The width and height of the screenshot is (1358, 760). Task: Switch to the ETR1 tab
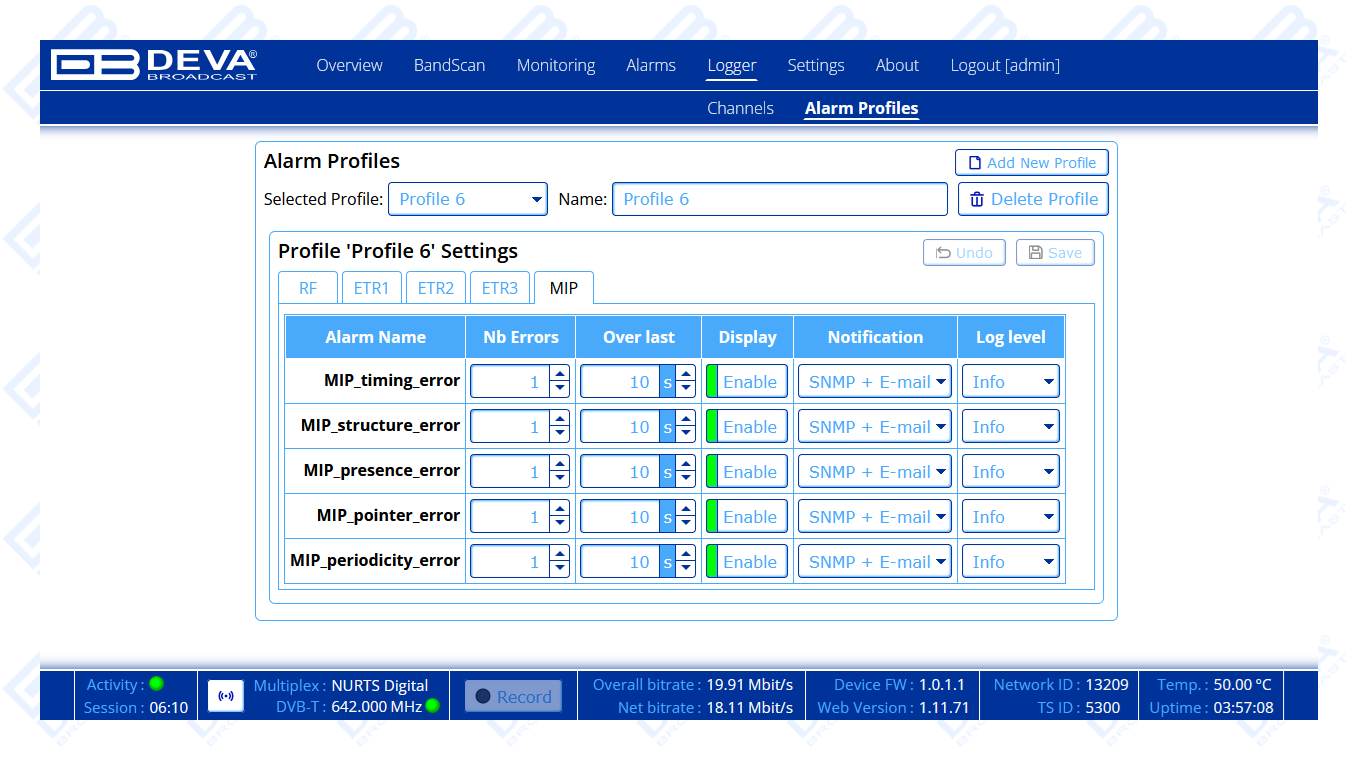pyautogui.click(x=371, y=288)
